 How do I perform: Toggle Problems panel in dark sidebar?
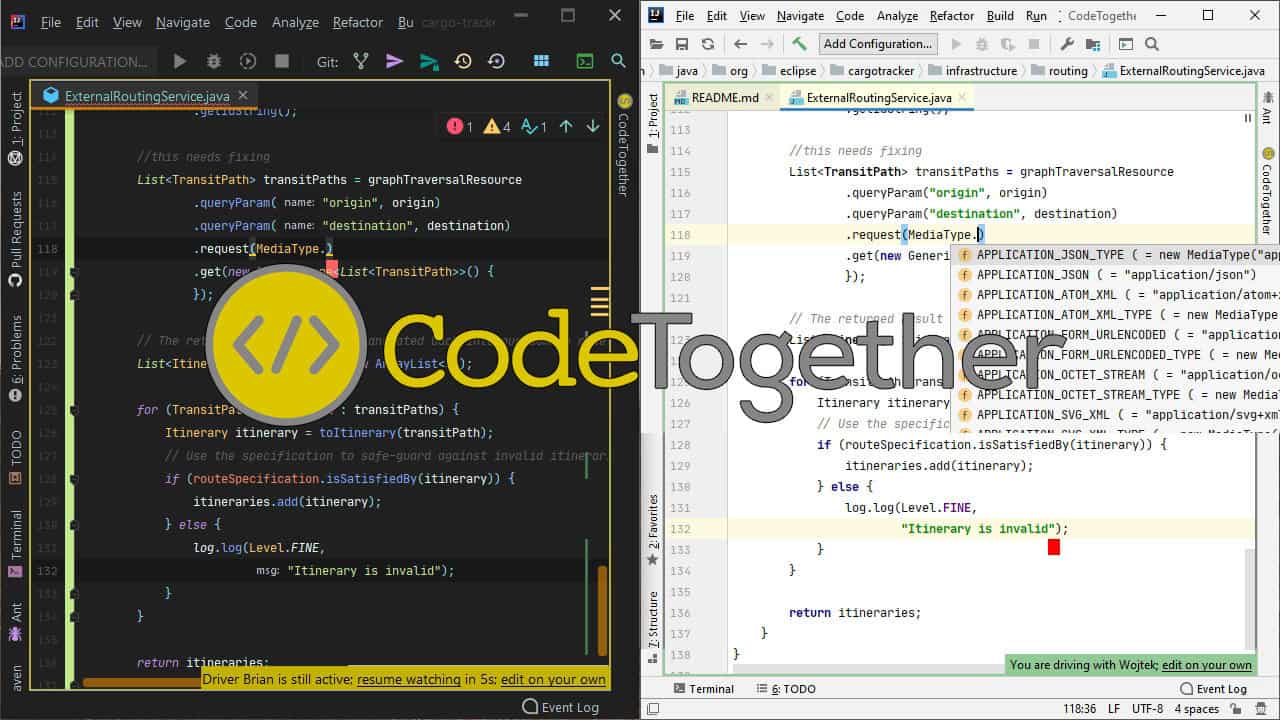click(16, 358)
